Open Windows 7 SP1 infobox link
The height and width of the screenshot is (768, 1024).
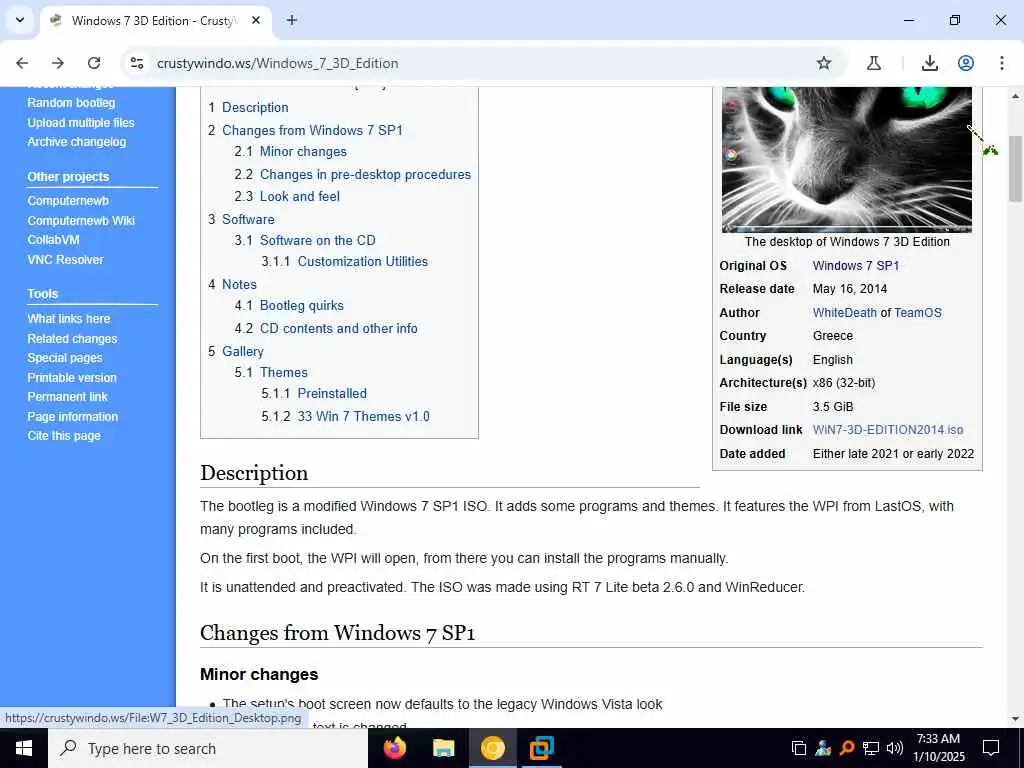(856, 266)
